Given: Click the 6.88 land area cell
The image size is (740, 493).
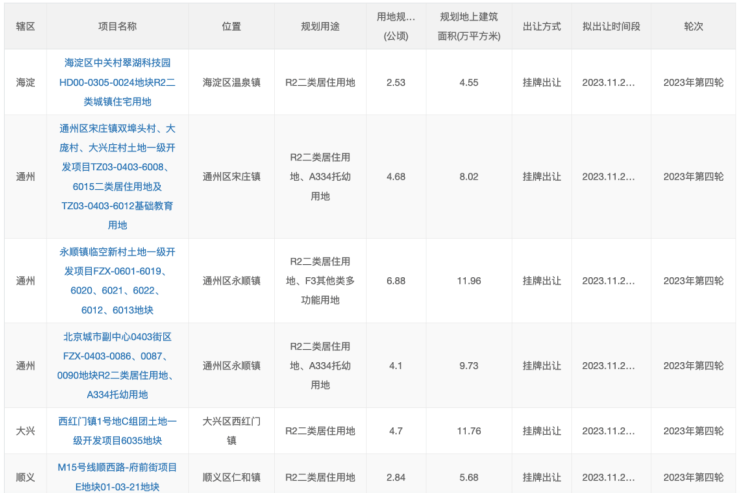Looking at the screenshot, I should (x=395, y=281).
